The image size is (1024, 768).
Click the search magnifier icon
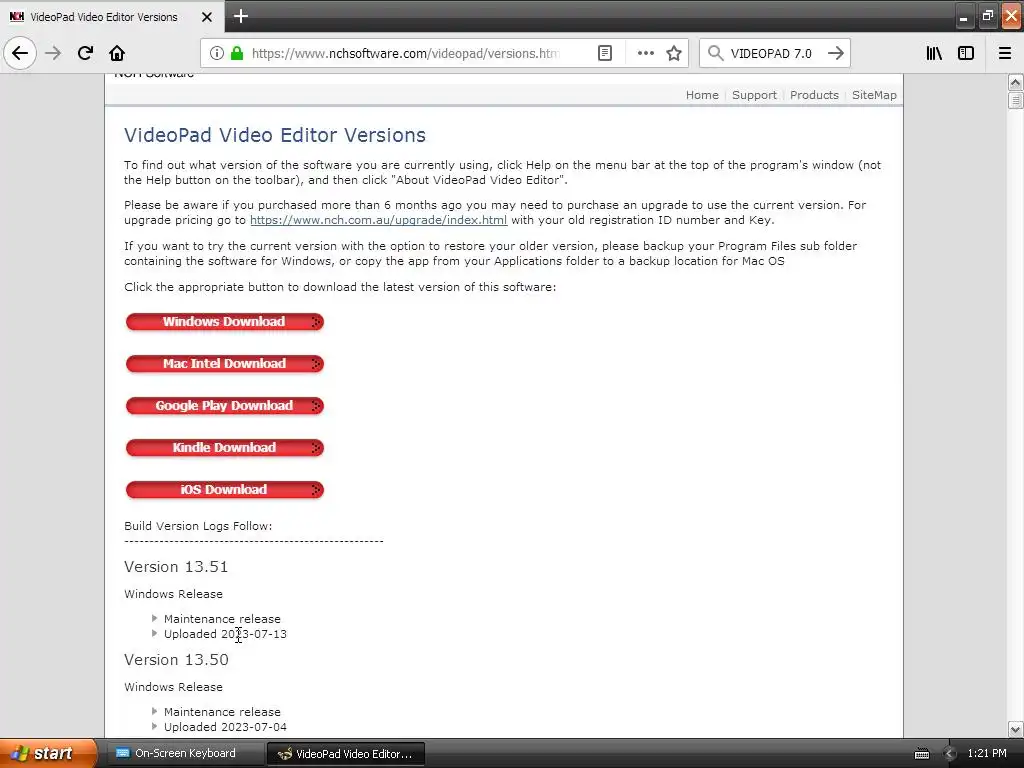716,53
